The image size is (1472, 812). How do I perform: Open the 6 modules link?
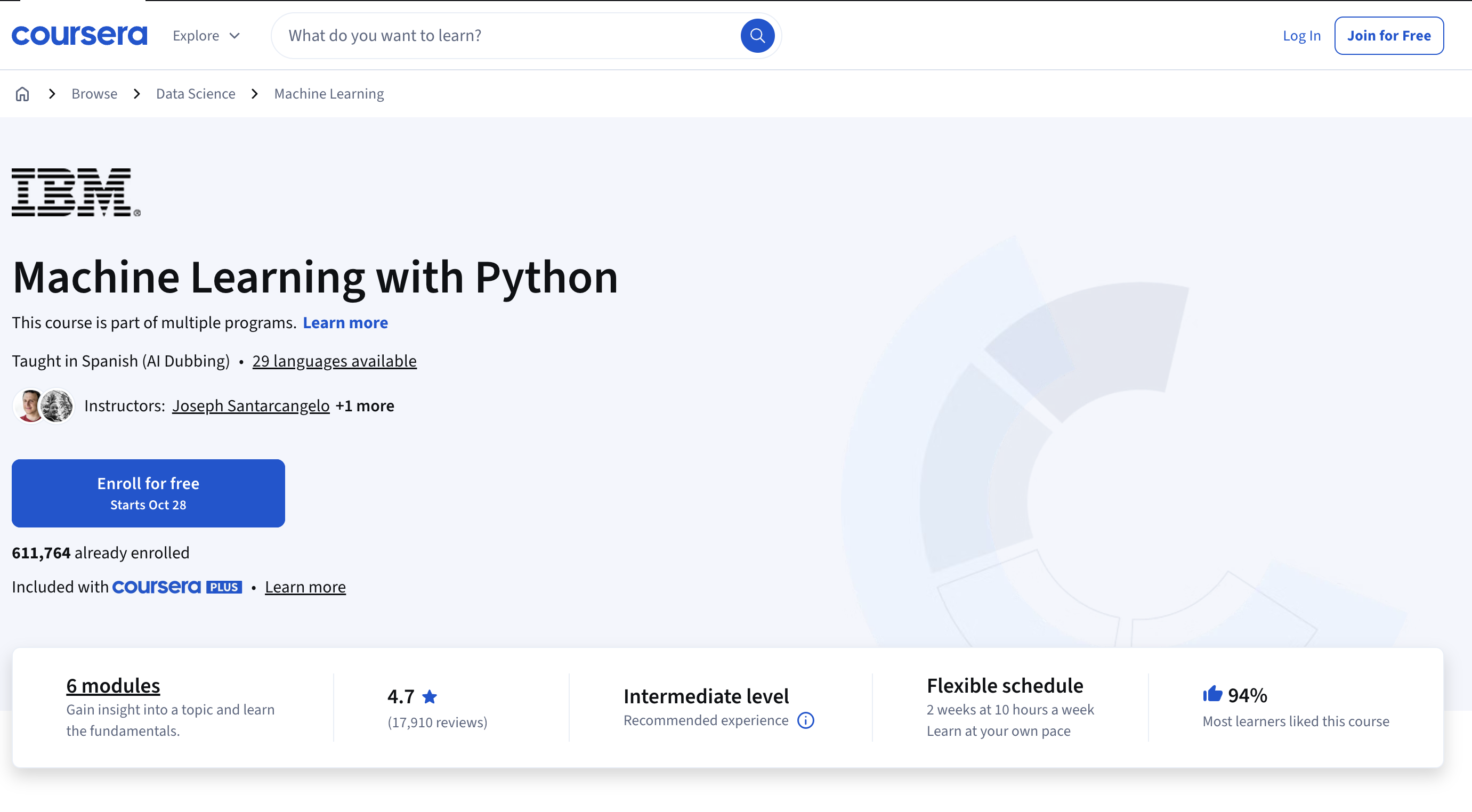click(x=112, y=685)
